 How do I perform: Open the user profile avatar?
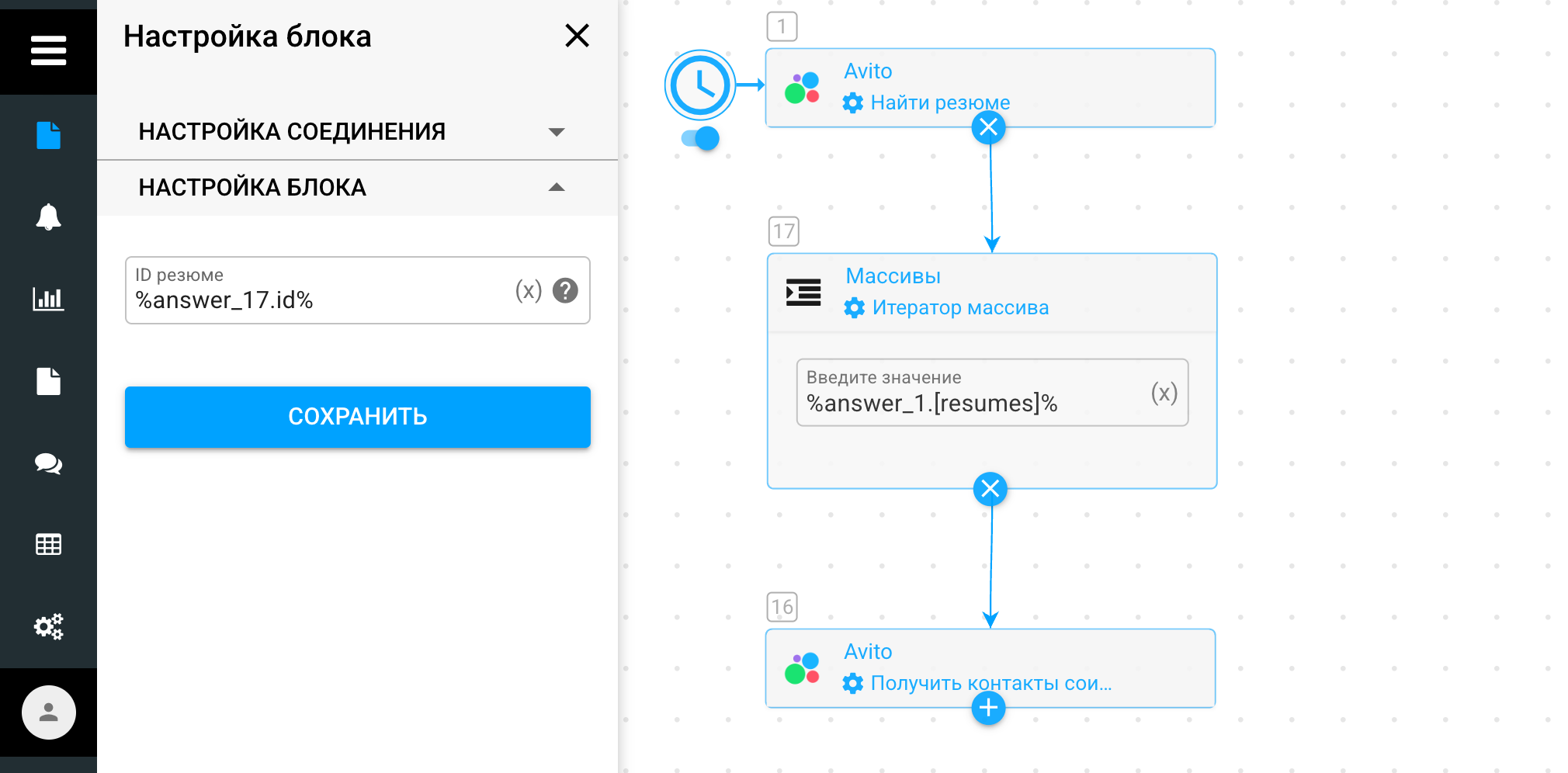point(48,712)
